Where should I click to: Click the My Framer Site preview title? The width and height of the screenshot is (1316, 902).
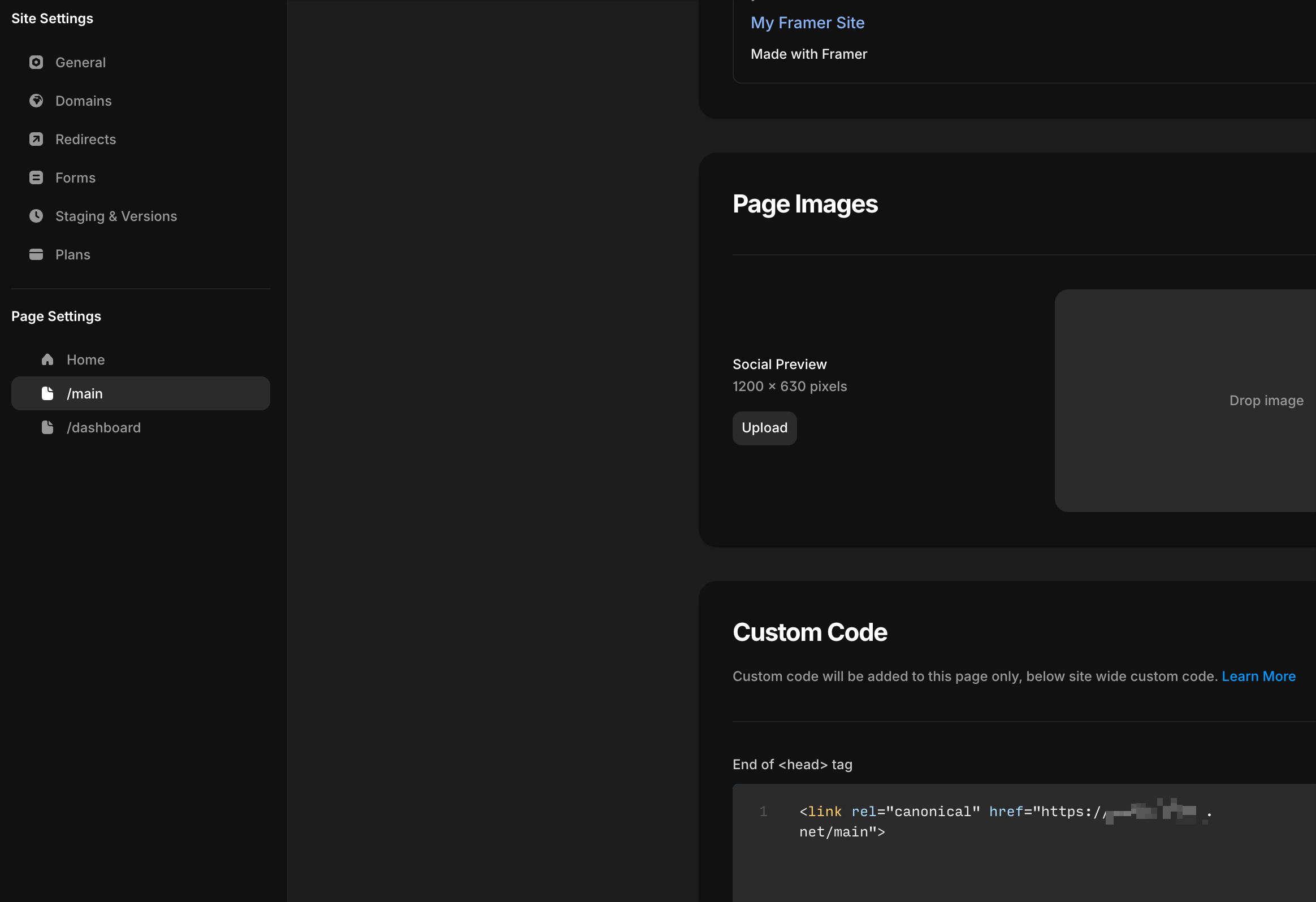click(807, 23)
